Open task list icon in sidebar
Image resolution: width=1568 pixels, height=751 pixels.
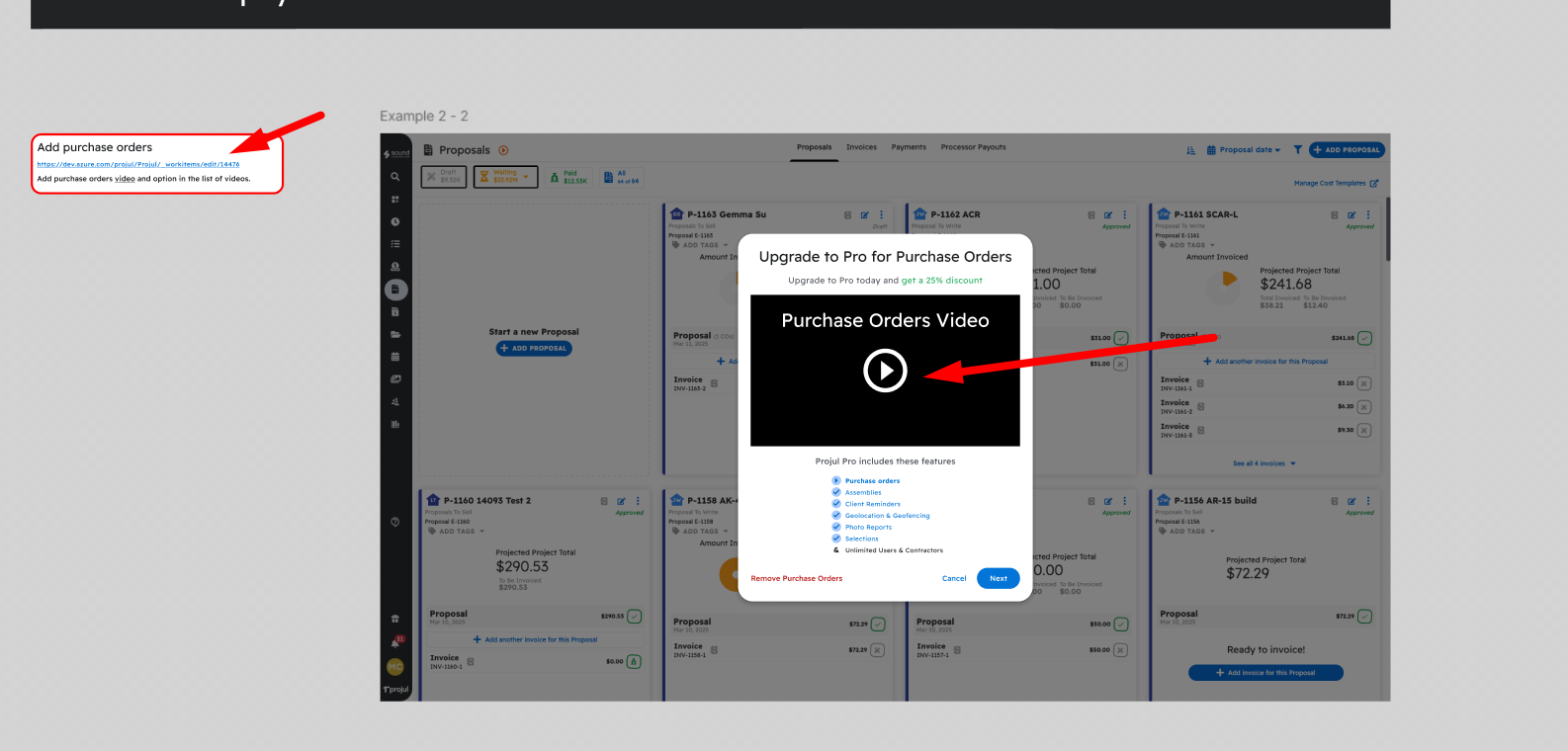[395, 244]
